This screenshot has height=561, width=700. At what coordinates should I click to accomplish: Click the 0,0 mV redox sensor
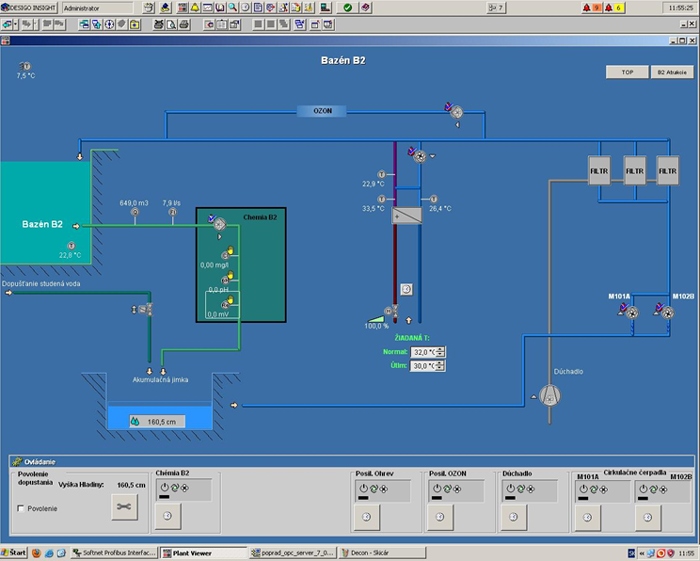[x=225, y=305]
